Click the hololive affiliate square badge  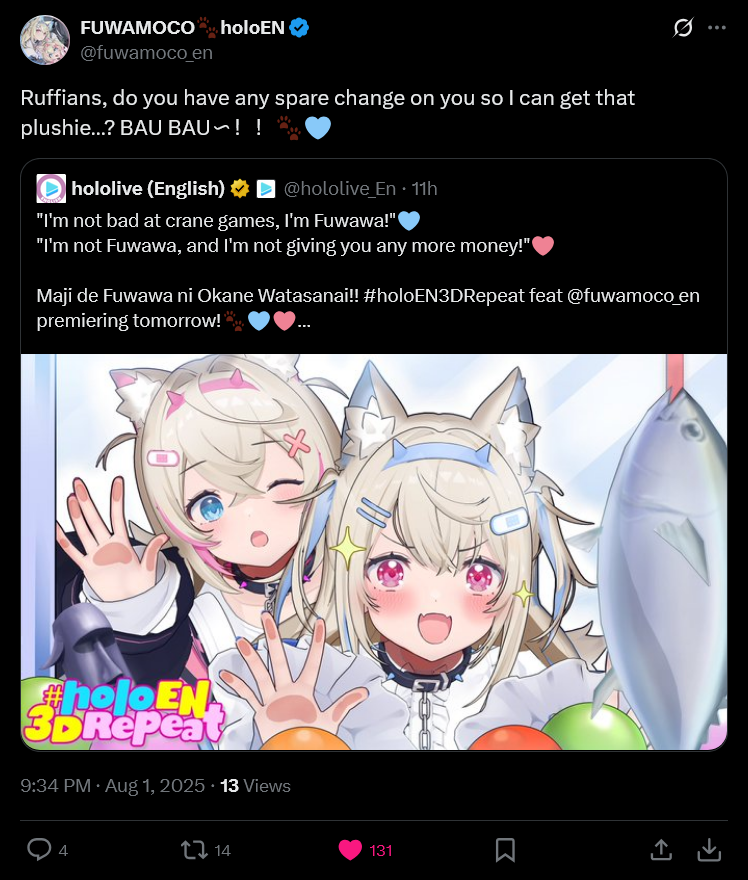pos(266,189)
